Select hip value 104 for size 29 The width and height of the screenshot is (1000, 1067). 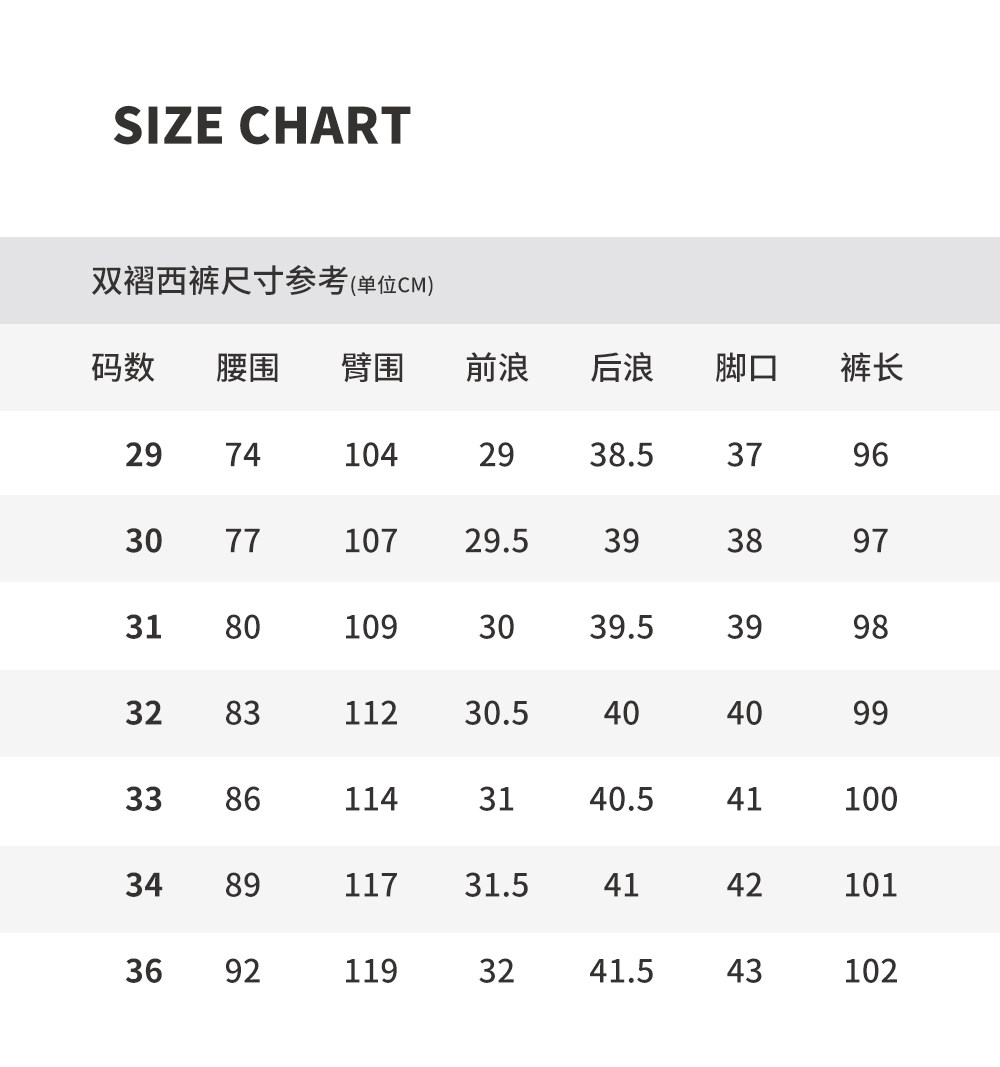(371, 455)
